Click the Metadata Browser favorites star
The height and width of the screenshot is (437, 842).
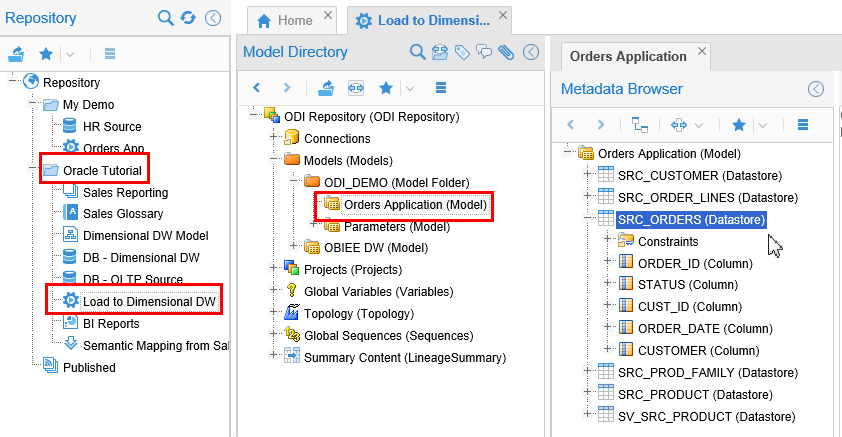coord(739,125)
